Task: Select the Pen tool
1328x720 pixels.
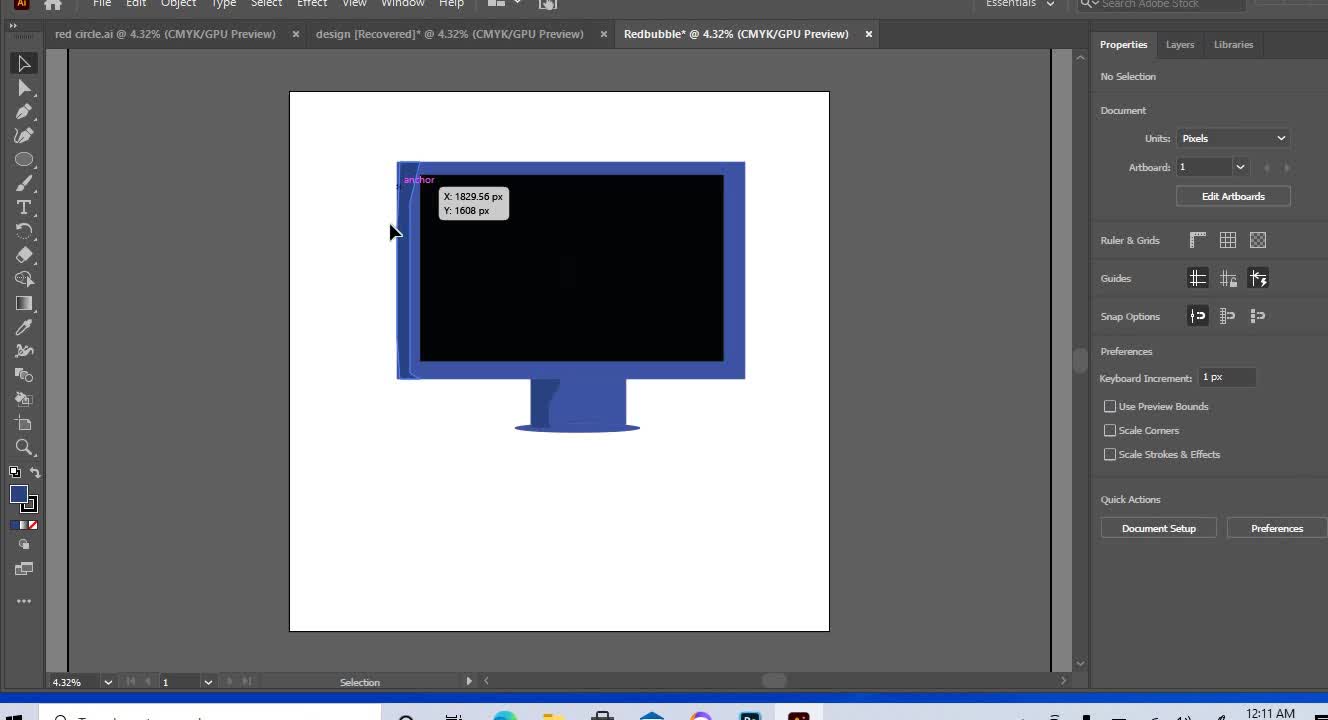Action: 24,112
